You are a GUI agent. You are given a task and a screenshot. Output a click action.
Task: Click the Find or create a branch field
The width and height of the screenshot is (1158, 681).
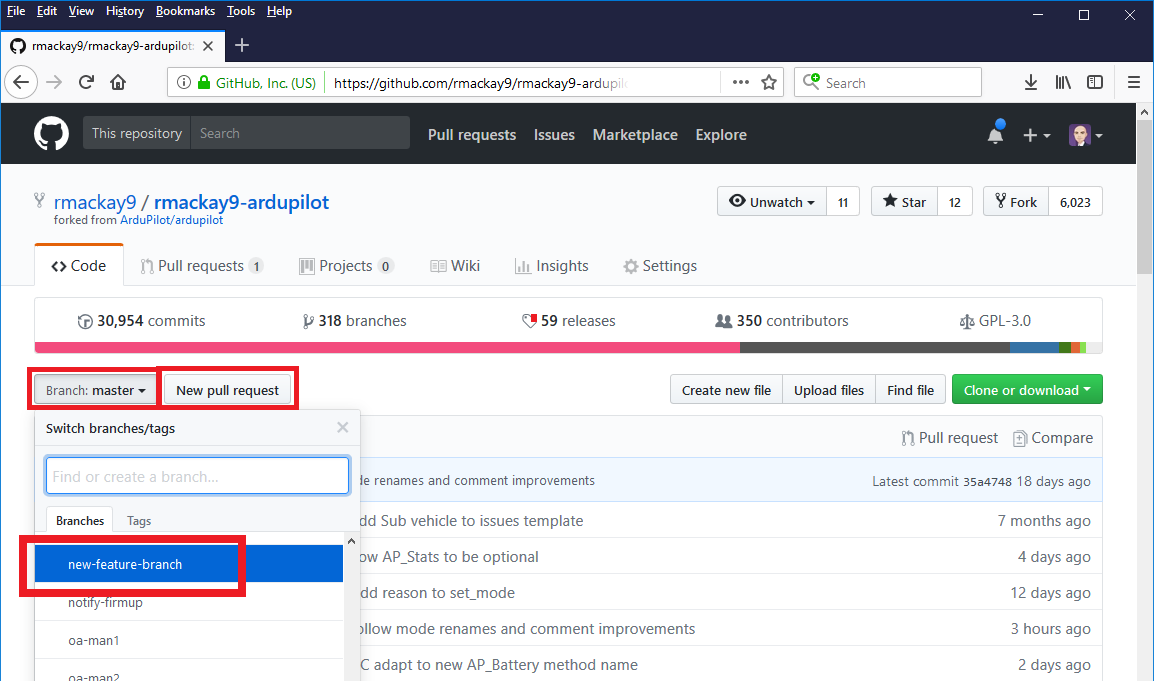[197, 476]
